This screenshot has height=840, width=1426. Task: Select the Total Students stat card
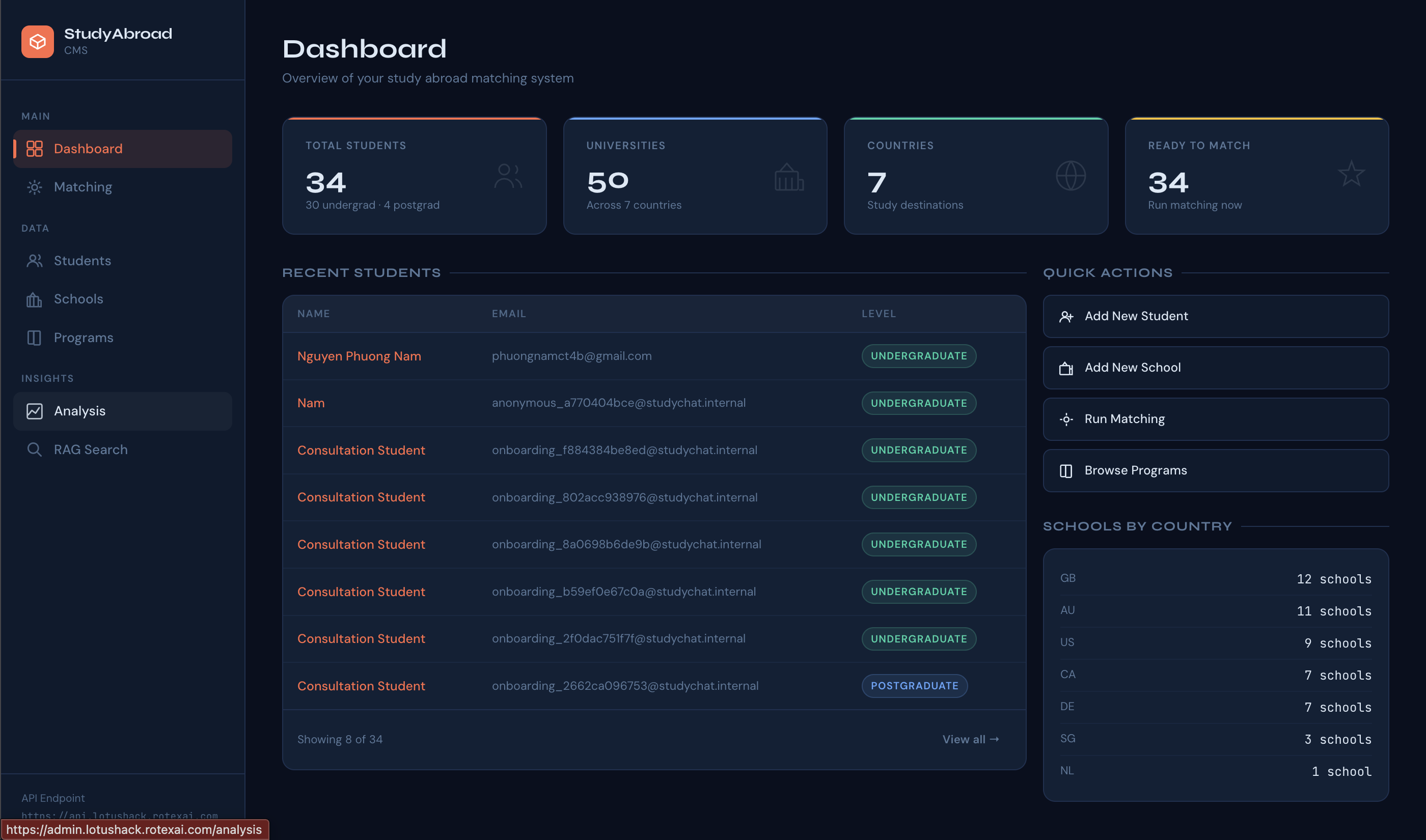(x=414, y=176)
